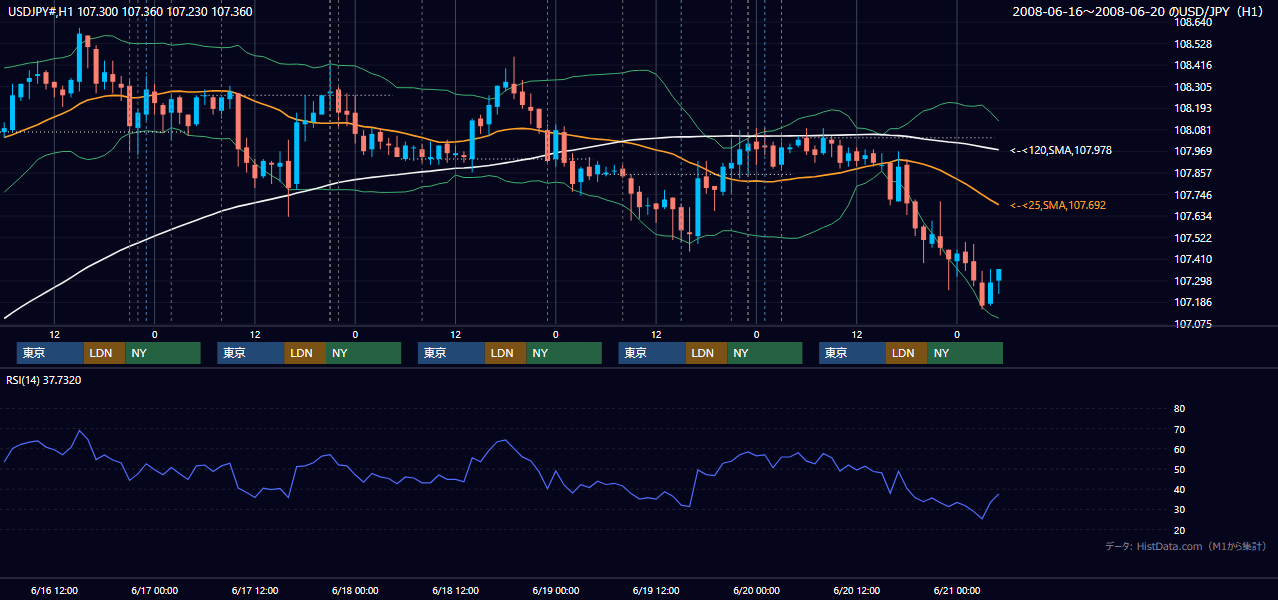Click price axis value 107.522
Viewport: 1278px width, 600px height.
(x=1193, y=238)
